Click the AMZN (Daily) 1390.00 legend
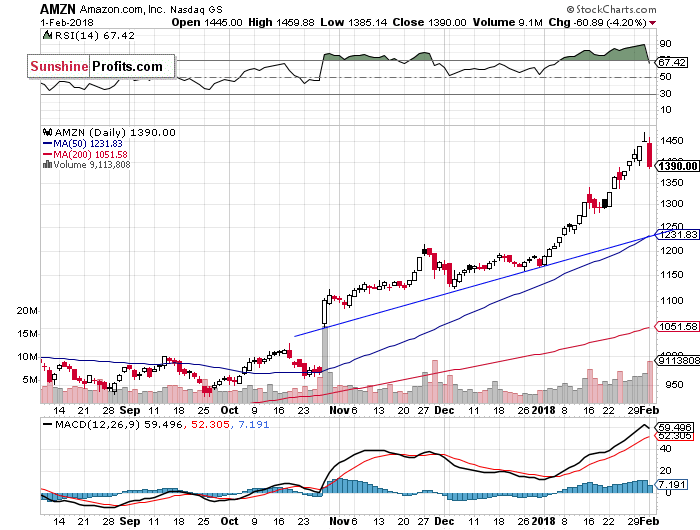Image resolution: width=700 pixels, height=530 pixels. click(115, 133)
